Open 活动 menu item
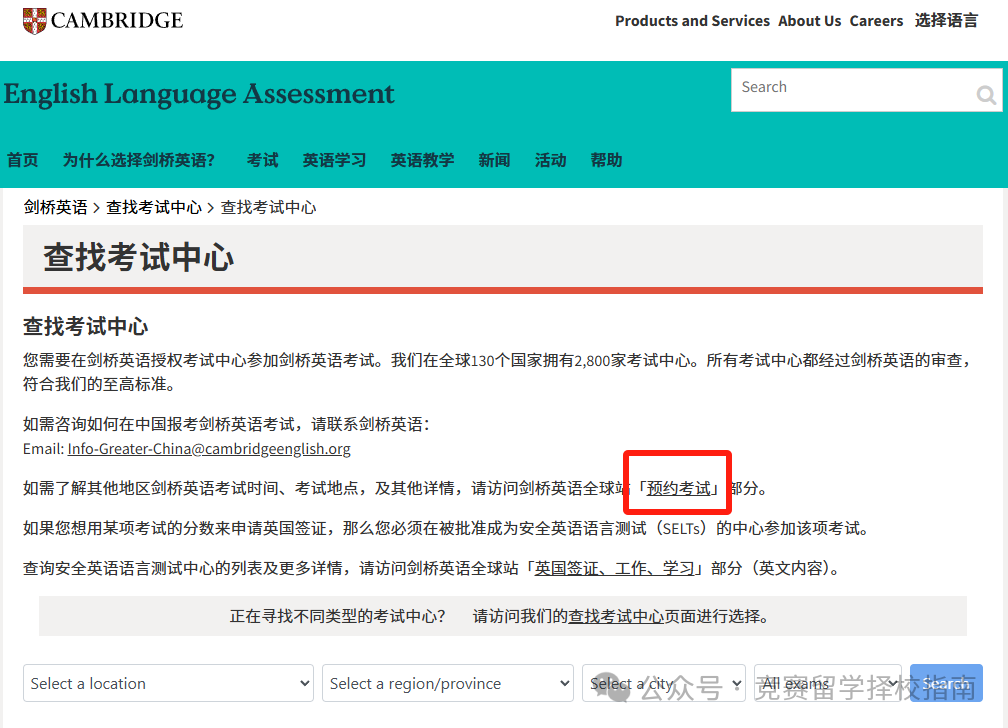Image resolution: width=1008 pixels, height=728 pixels. pos(550,160)
